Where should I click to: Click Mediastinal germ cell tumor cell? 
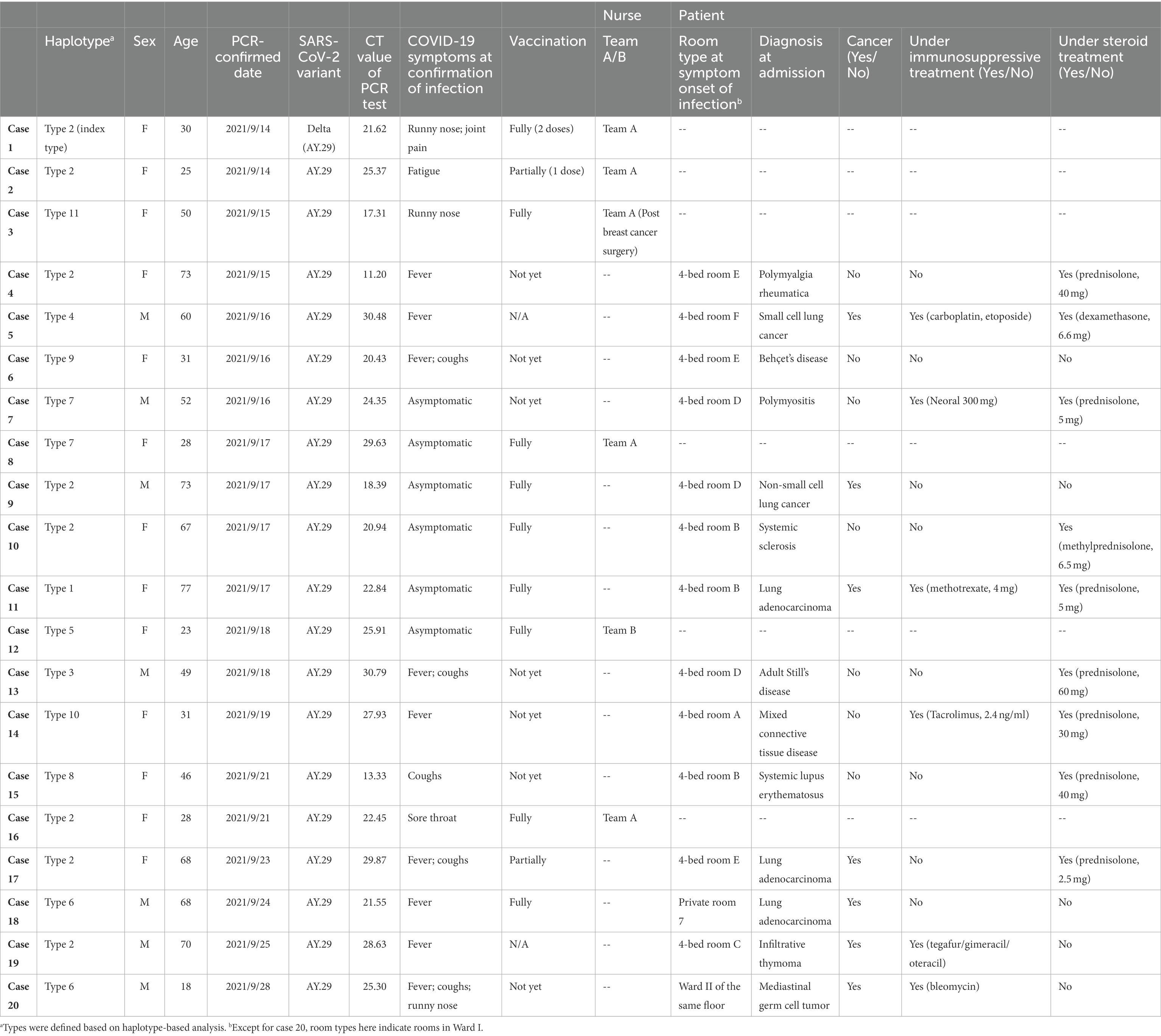pyautogui.click(x=794, y=995)
